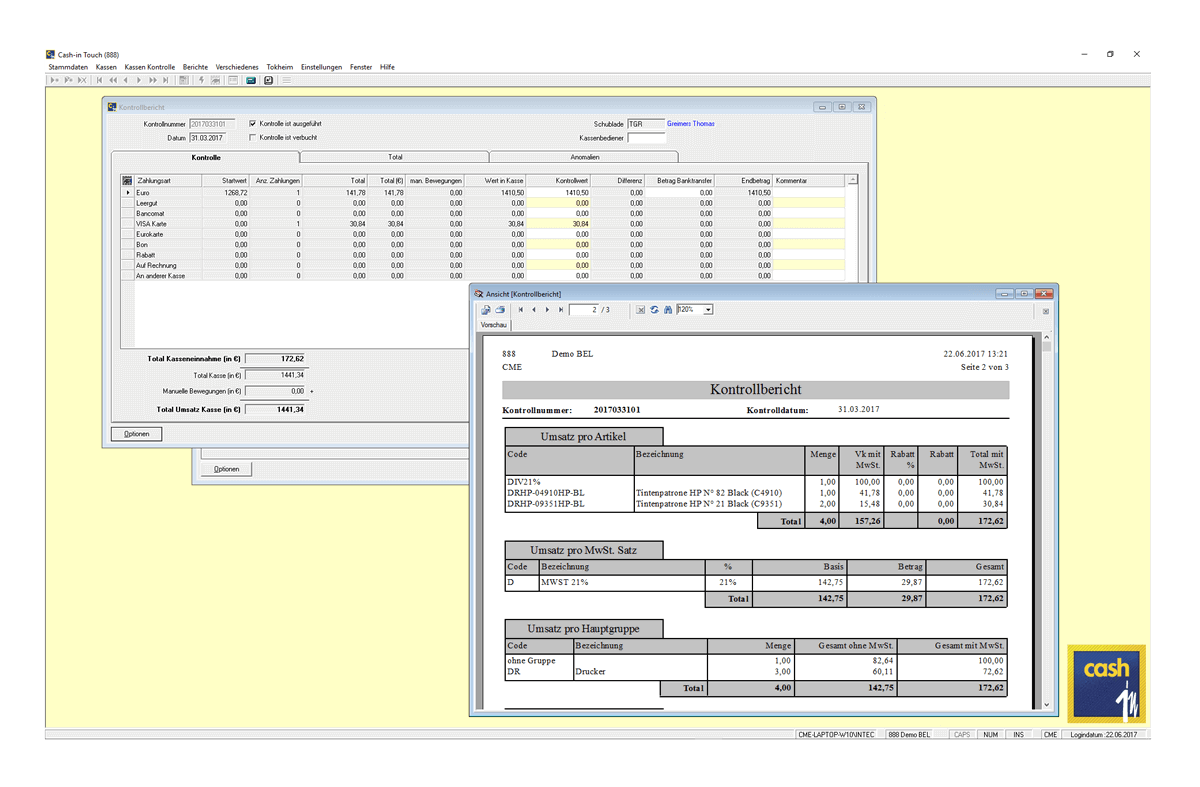Click the lightning bolt icon in main toolbar

pyautogui.click(x=201, y=80)
